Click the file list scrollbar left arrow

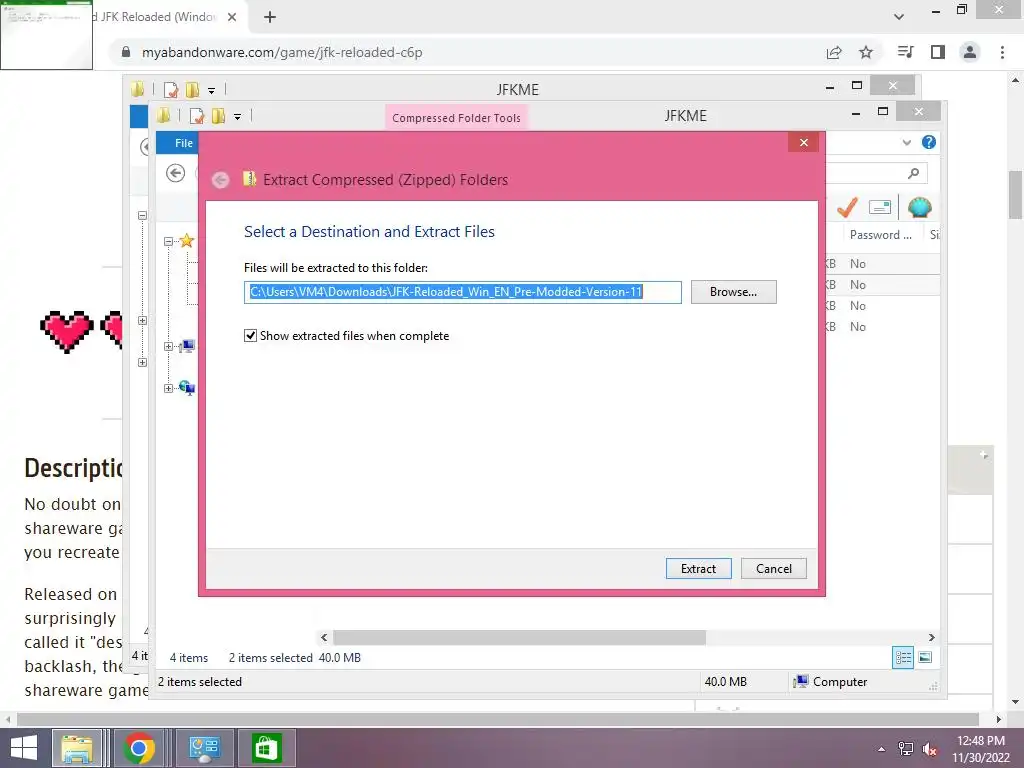[x=324, y=637]
